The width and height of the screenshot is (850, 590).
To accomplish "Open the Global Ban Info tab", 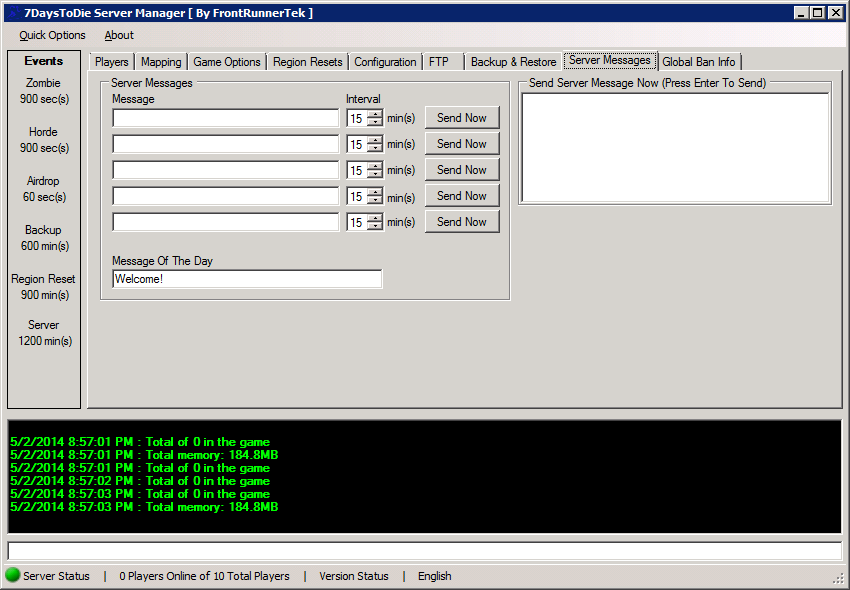I will (699, 62).
